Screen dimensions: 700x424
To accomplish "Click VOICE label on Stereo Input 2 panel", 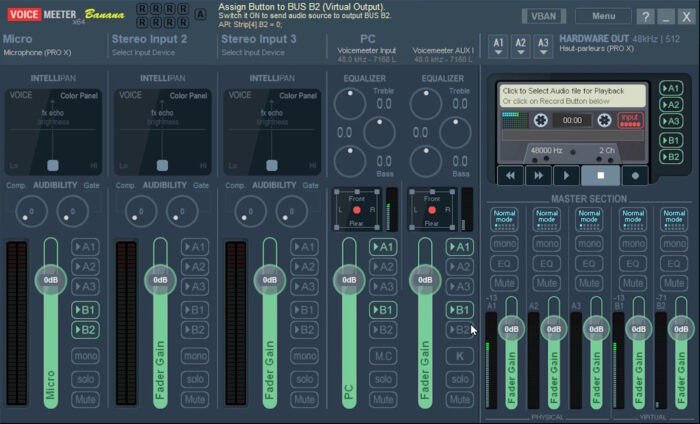I will tap(130, 95).
